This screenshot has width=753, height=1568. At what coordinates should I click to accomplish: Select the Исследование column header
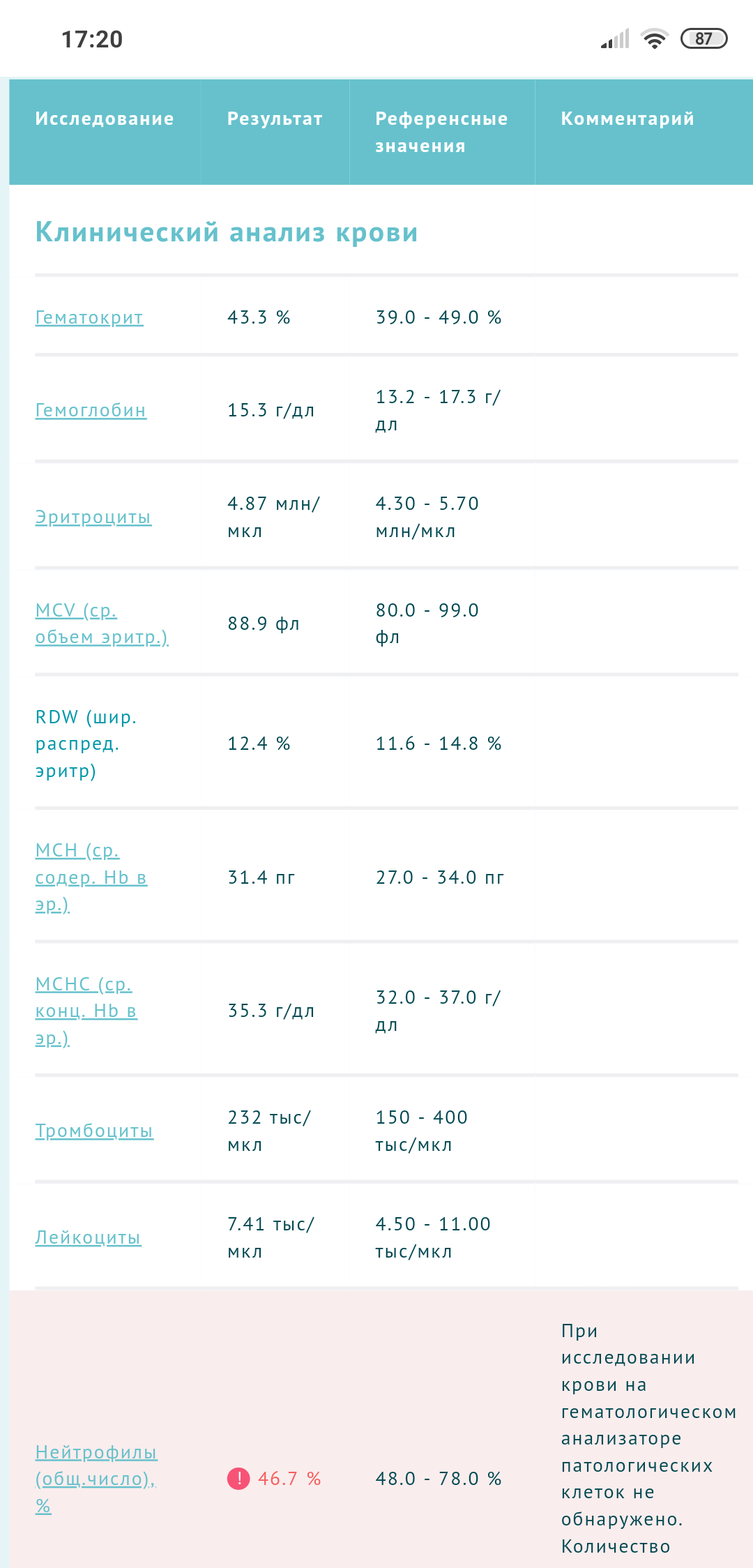[x=105, y=119]
